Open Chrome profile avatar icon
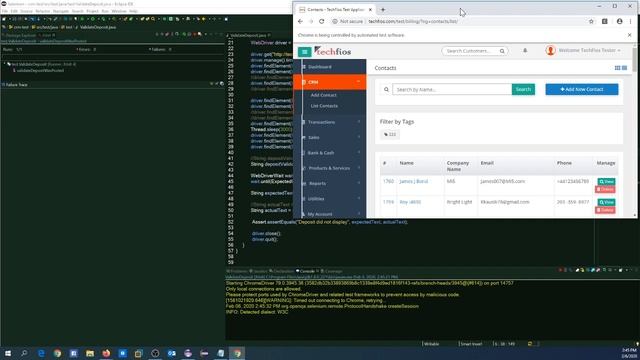The height and width of the screenshot is (360, 640). [x=620, y=21]
